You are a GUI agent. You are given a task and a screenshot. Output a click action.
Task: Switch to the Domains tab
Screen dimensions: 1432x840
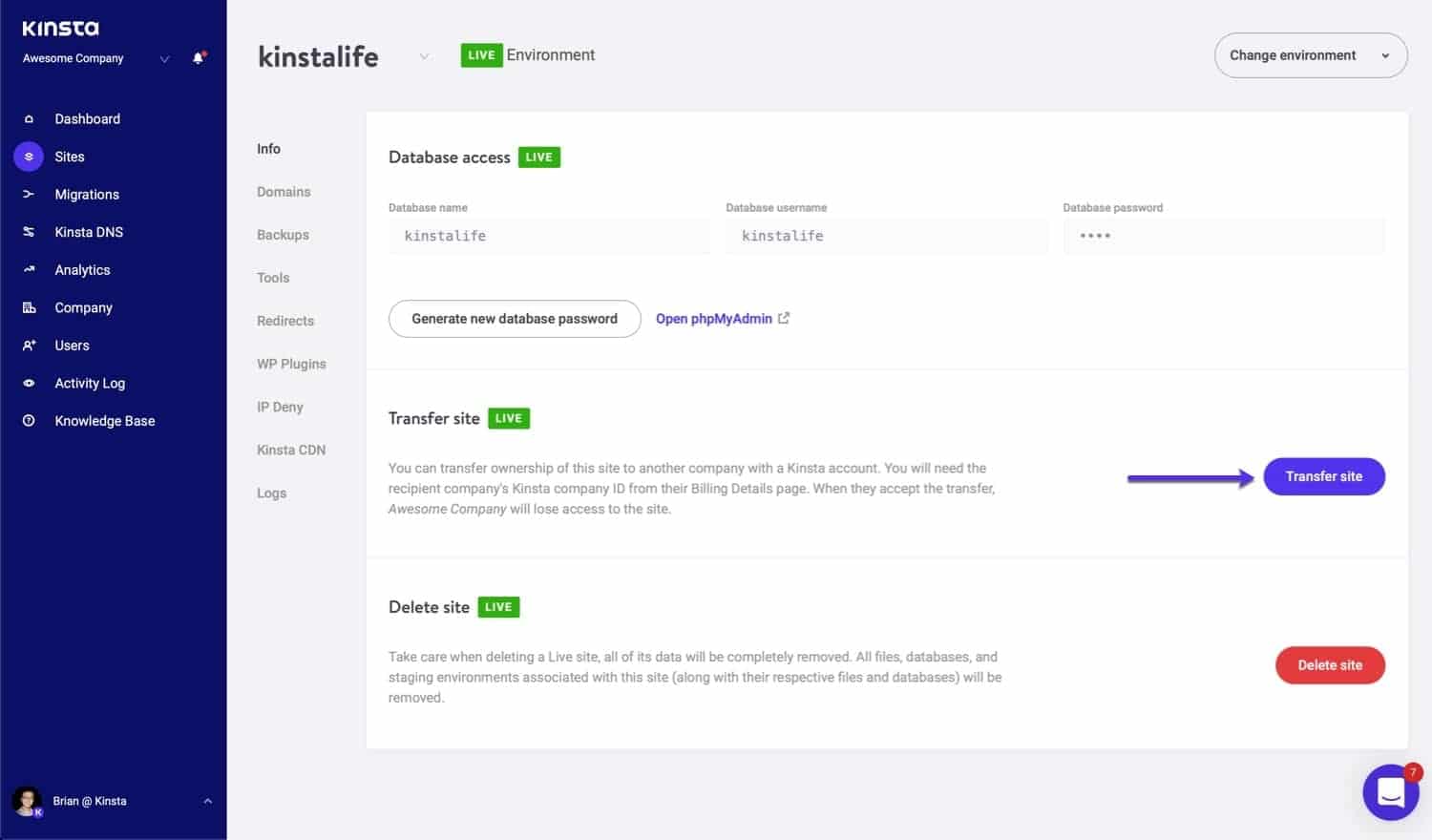(x=284, y=192)
